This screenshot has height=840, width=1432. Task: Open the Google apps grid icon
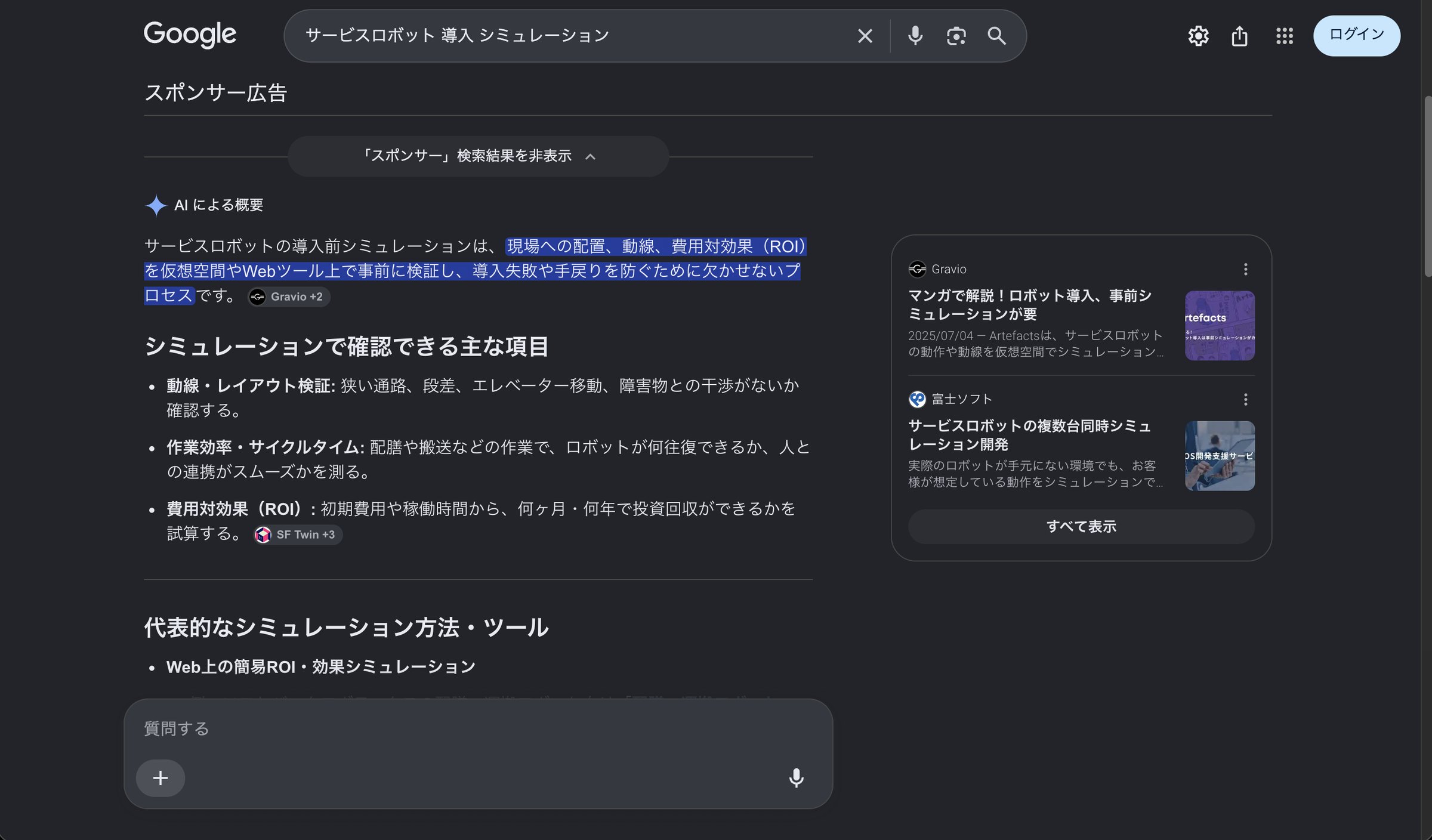click(x=1284, y=36)
